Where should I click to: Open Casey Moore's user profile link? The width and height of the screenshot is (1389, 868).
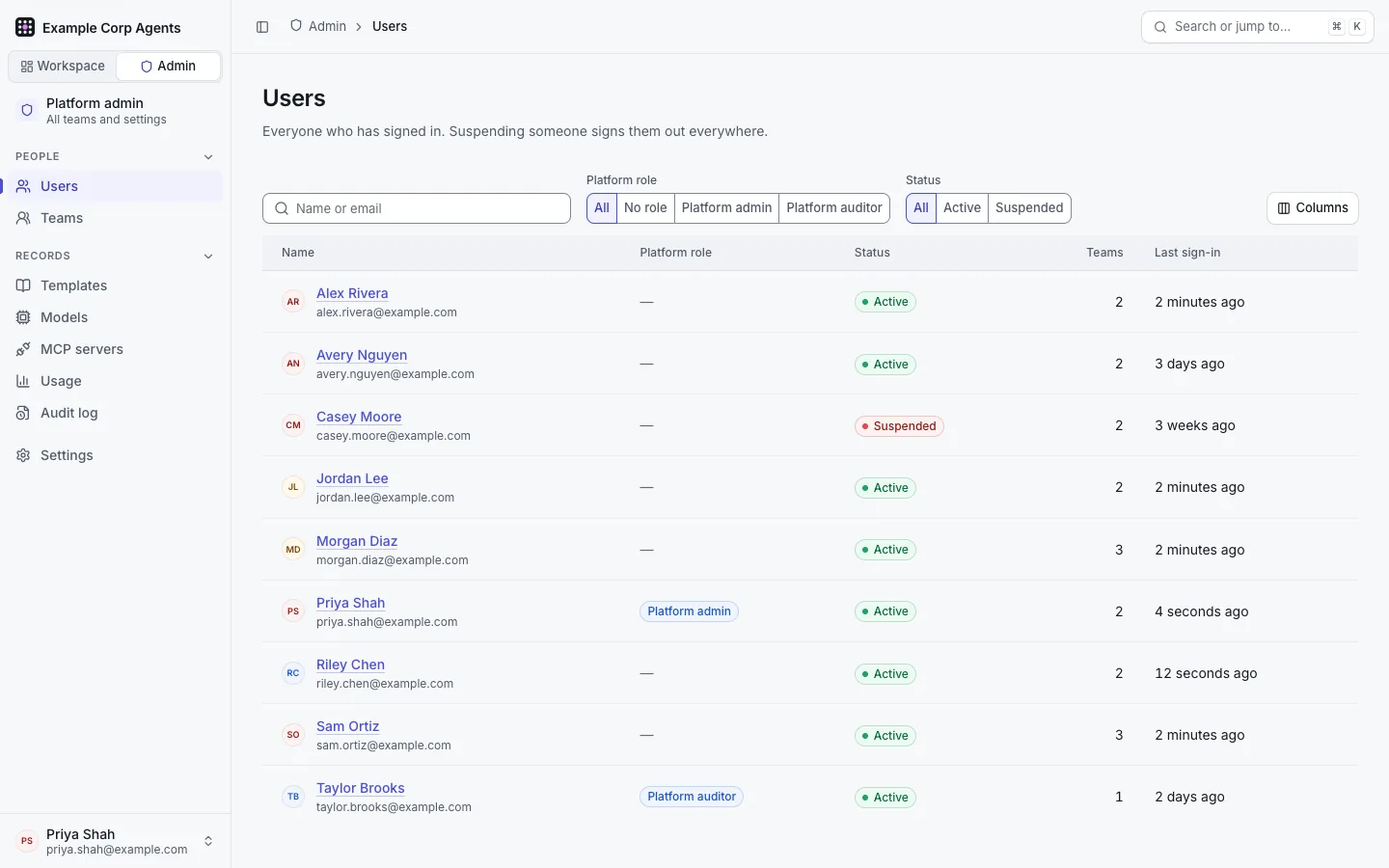[359, 417]
